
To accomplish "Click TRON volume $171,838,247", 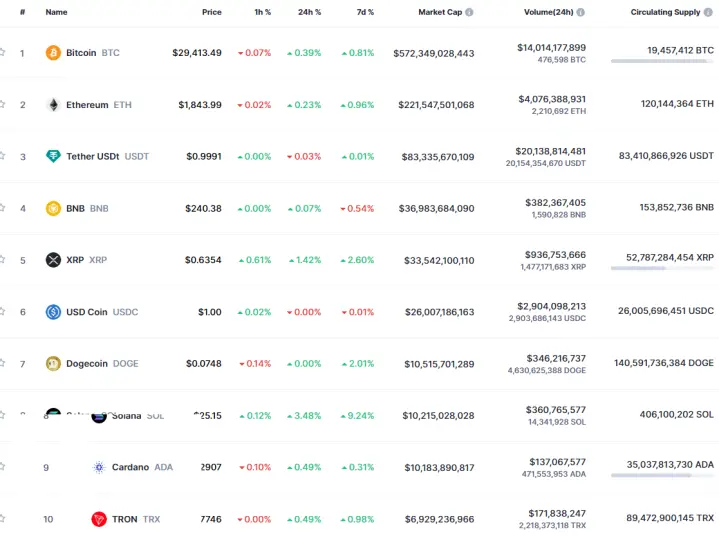I will coord(557,514).
